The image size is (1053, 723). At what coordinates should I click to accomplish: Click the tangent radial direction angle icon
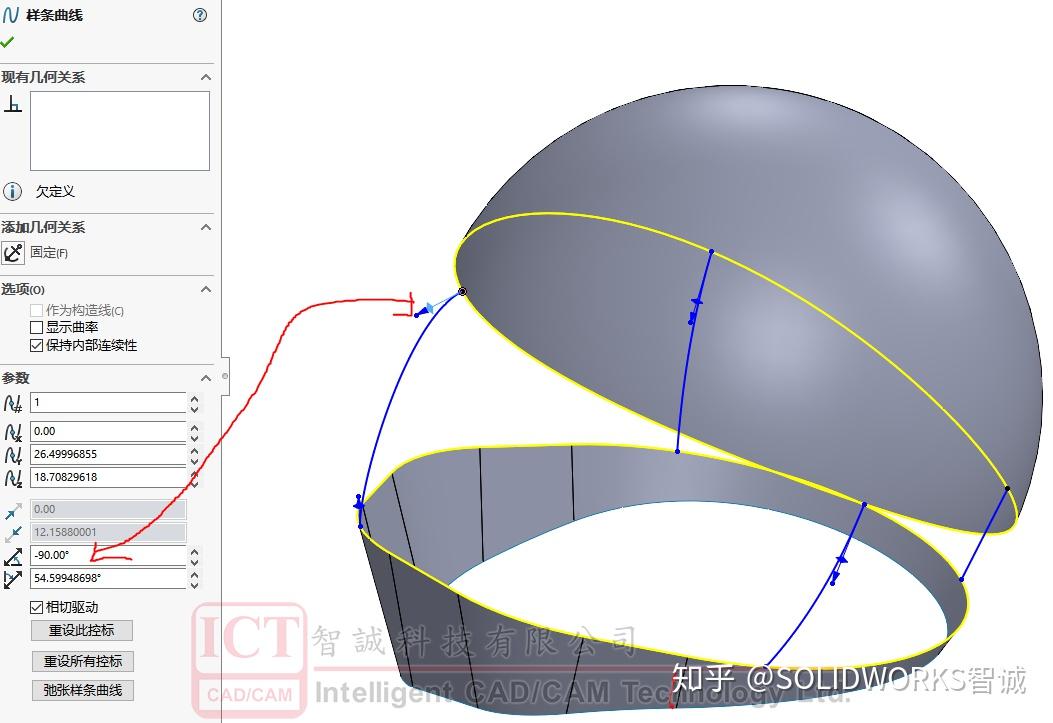coord(11,557)
